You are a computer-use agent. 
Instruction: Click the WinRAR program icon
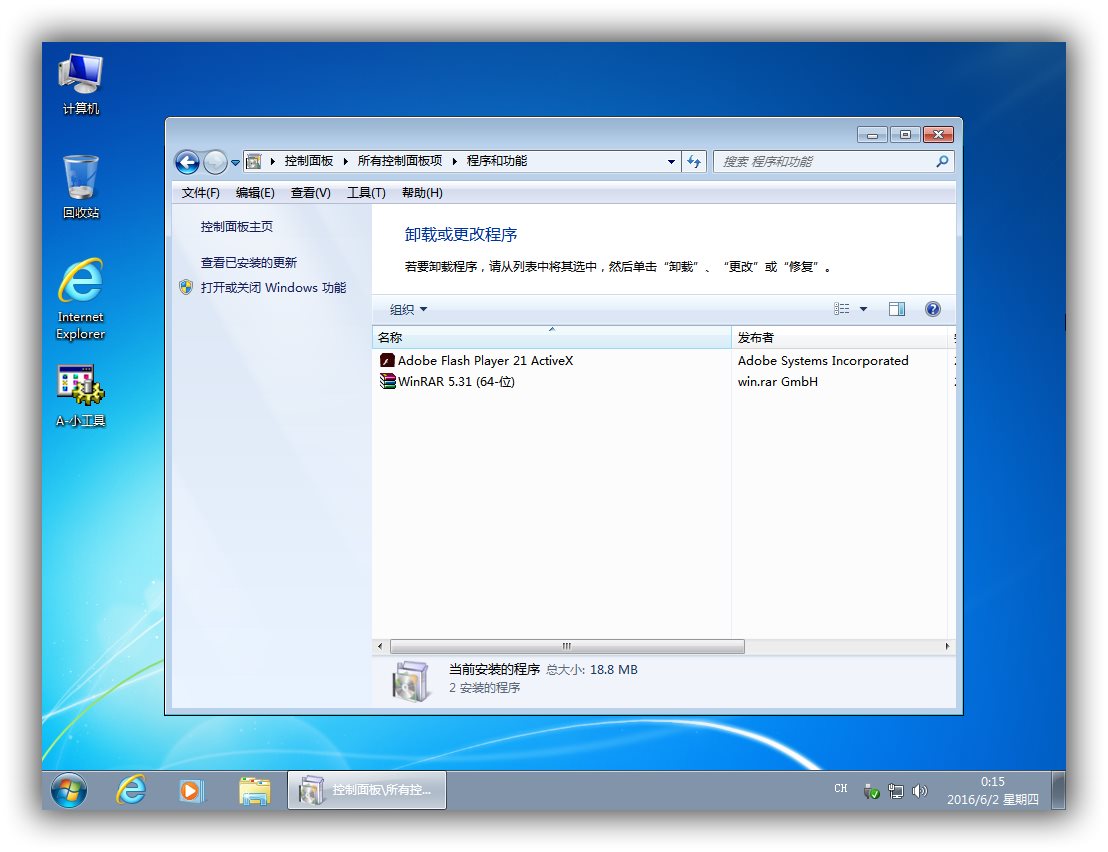387,381
